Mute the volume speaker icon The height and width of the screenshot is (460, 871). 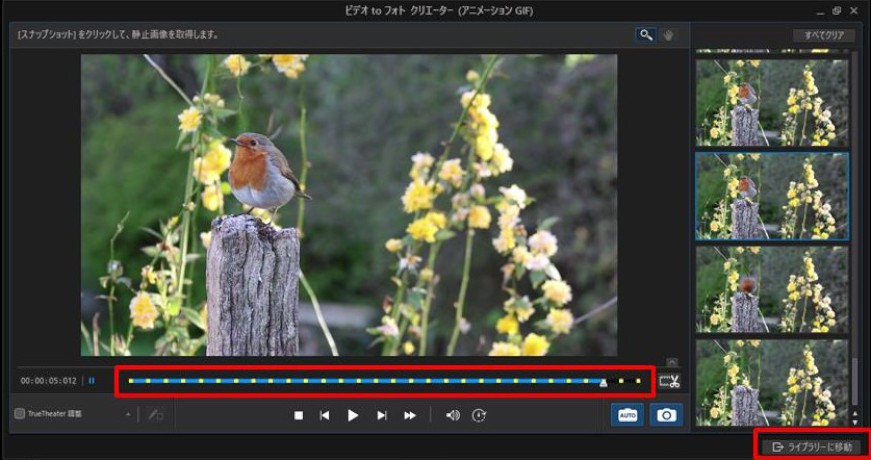(453, 416)
